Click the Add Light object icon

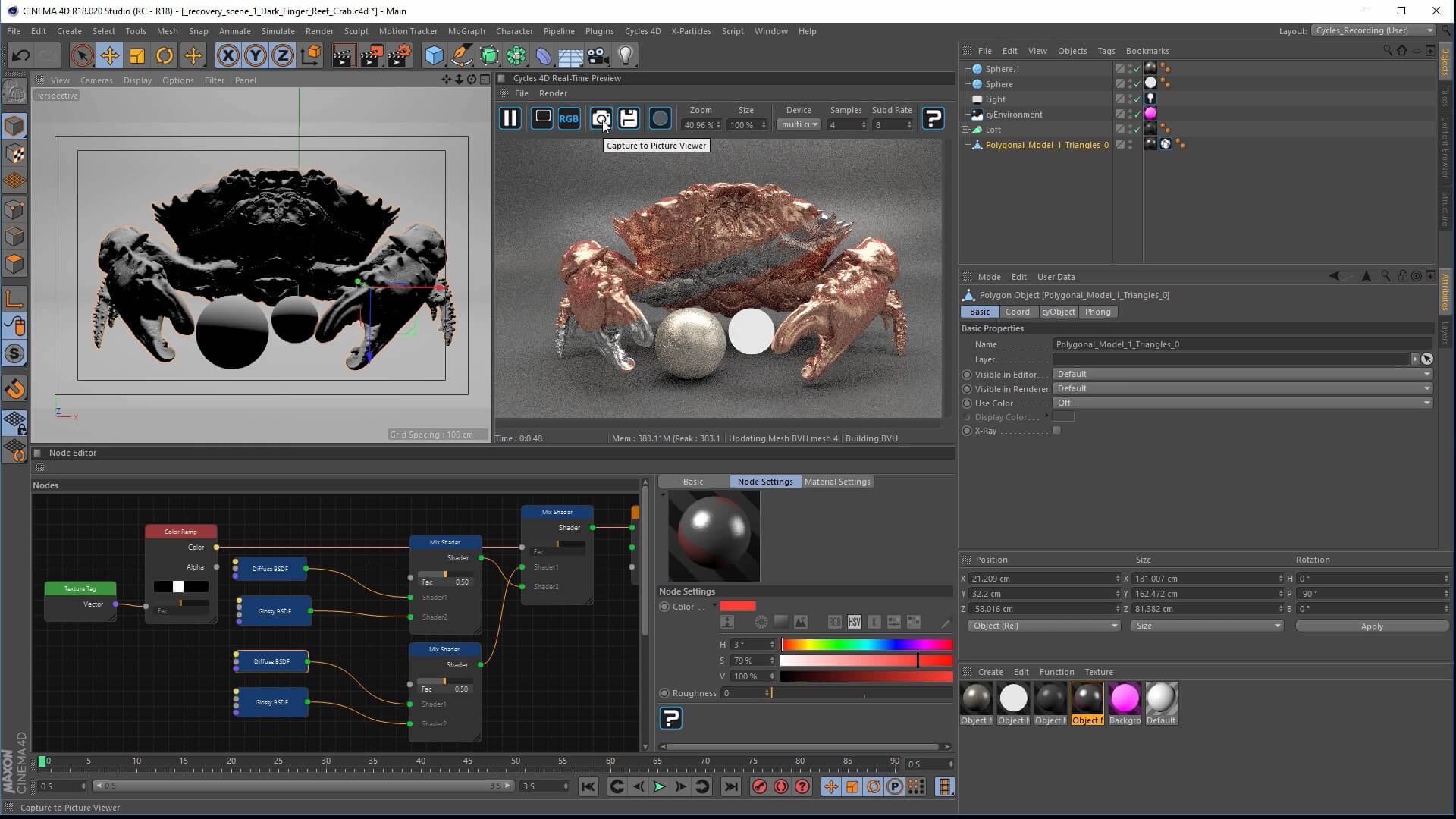626,55
